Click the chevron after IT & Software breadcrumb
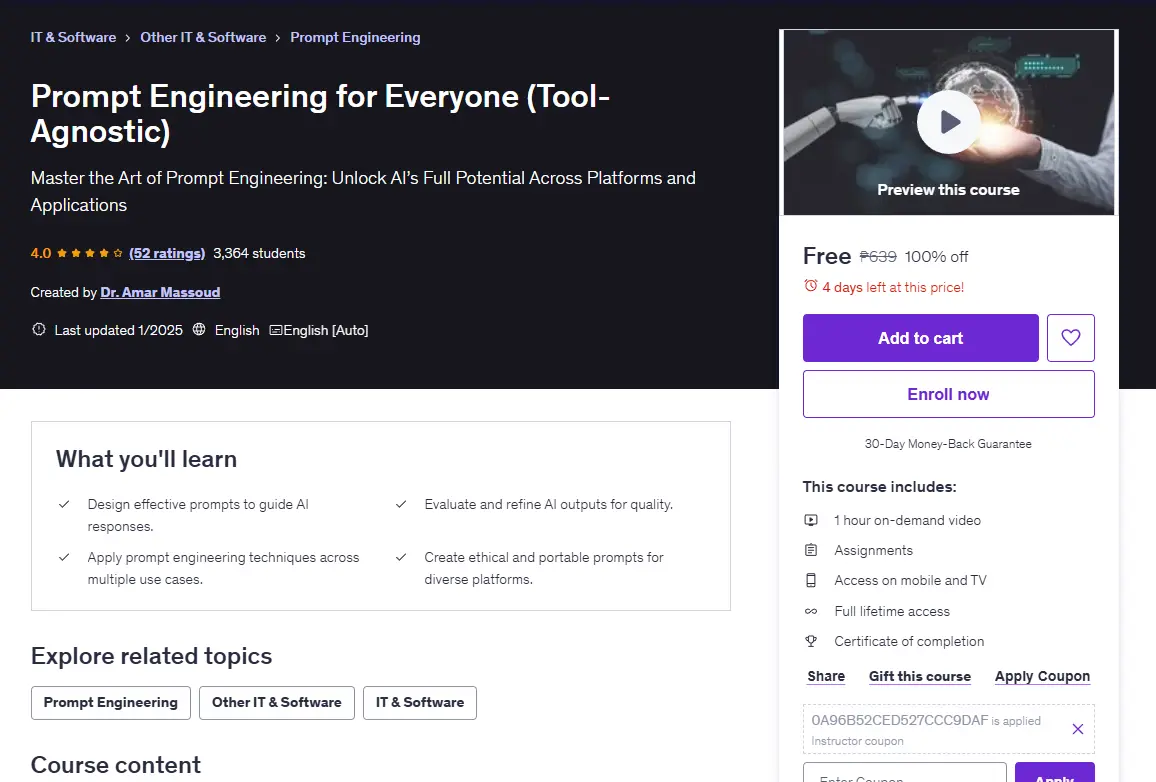 click(x=128, y=38)
